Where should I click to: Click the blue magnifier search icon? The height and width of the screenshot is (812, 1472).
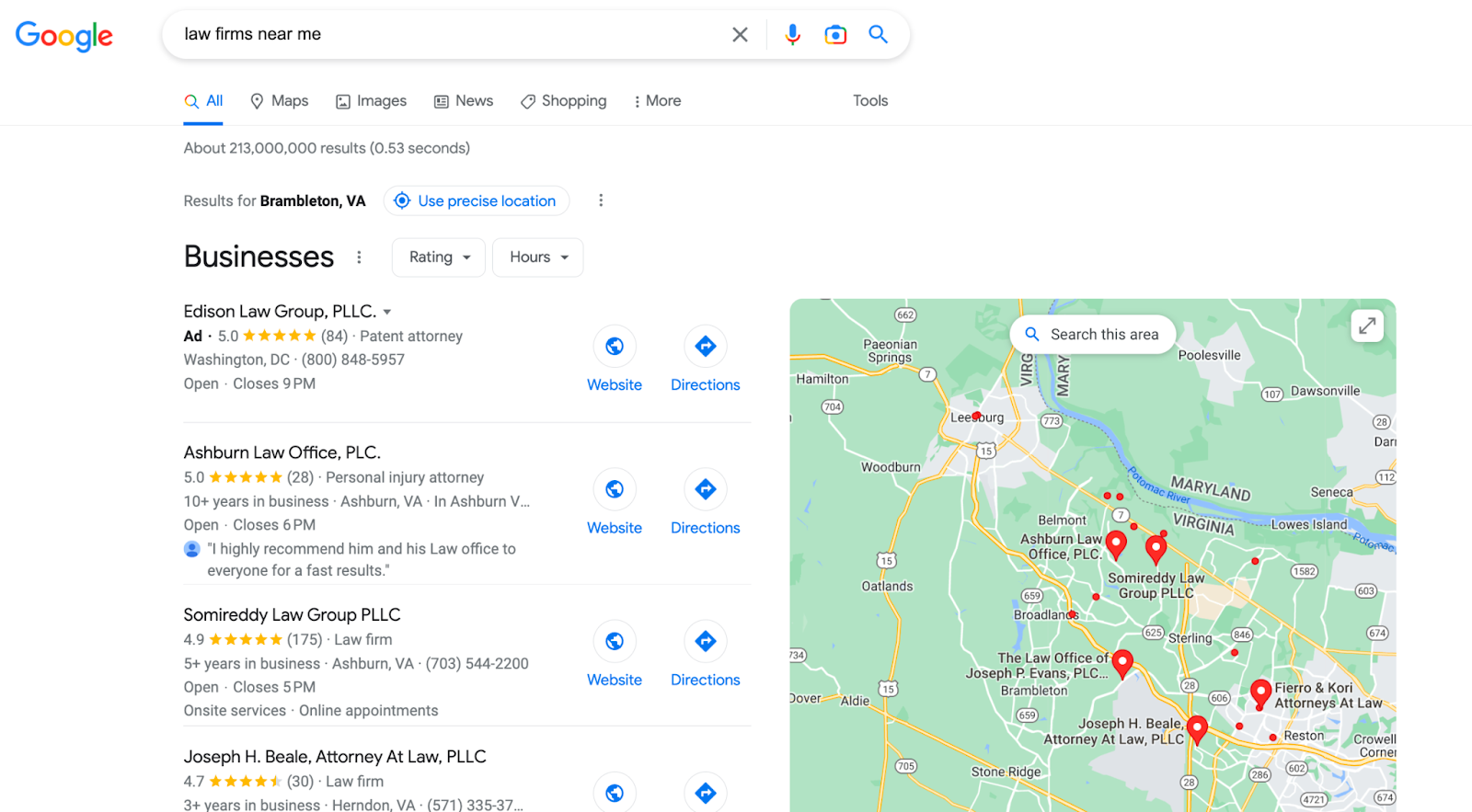879,35
